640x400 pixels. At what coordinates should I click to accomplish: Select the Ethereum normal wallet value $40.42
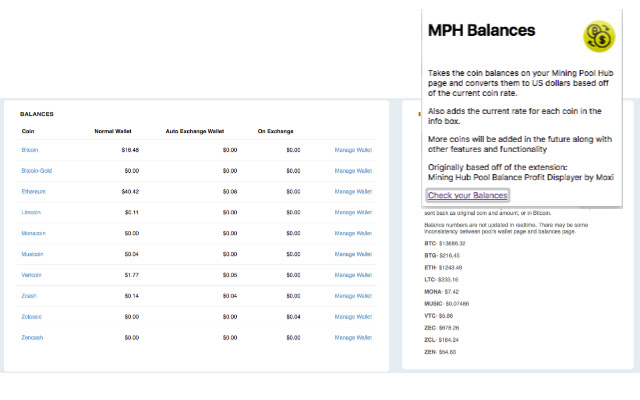[x=130, y=192]
